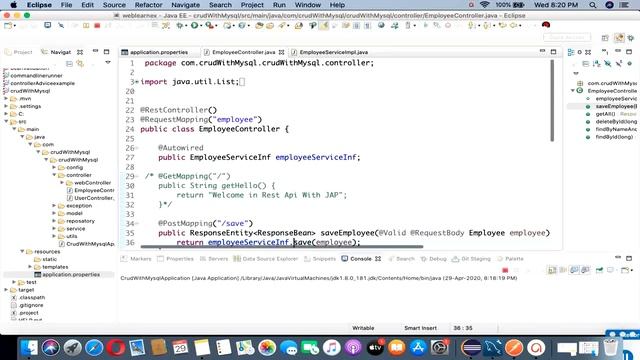
Task: Open the Run button dropdown arrow
Action: tap(201, 26)
